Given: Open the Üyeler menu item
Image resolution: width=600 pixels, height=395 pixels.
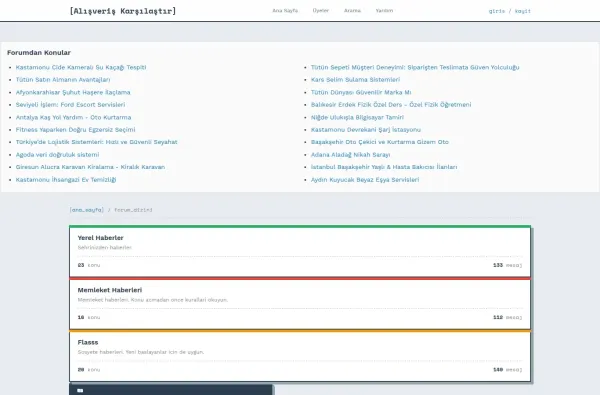Looking at the screenshot, I should (x=321, y=11).
